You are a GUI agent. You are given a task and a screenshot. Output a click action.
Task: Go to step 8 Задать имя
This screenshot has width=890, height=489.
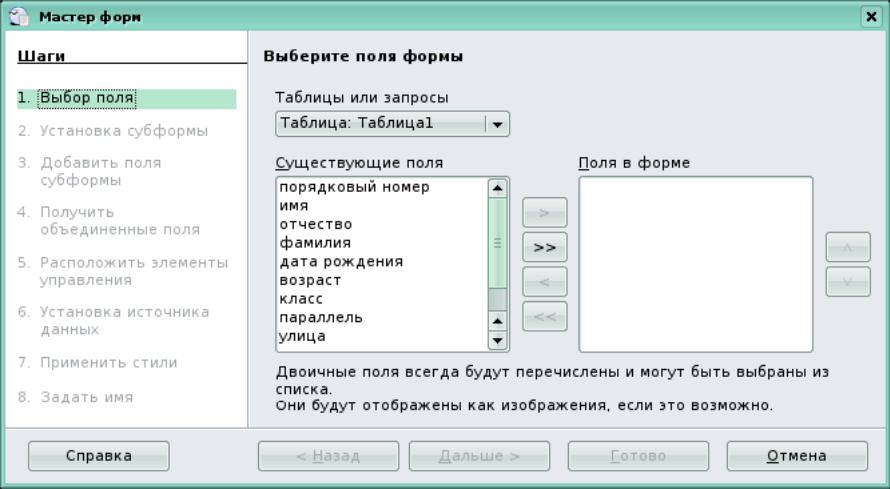75,397
